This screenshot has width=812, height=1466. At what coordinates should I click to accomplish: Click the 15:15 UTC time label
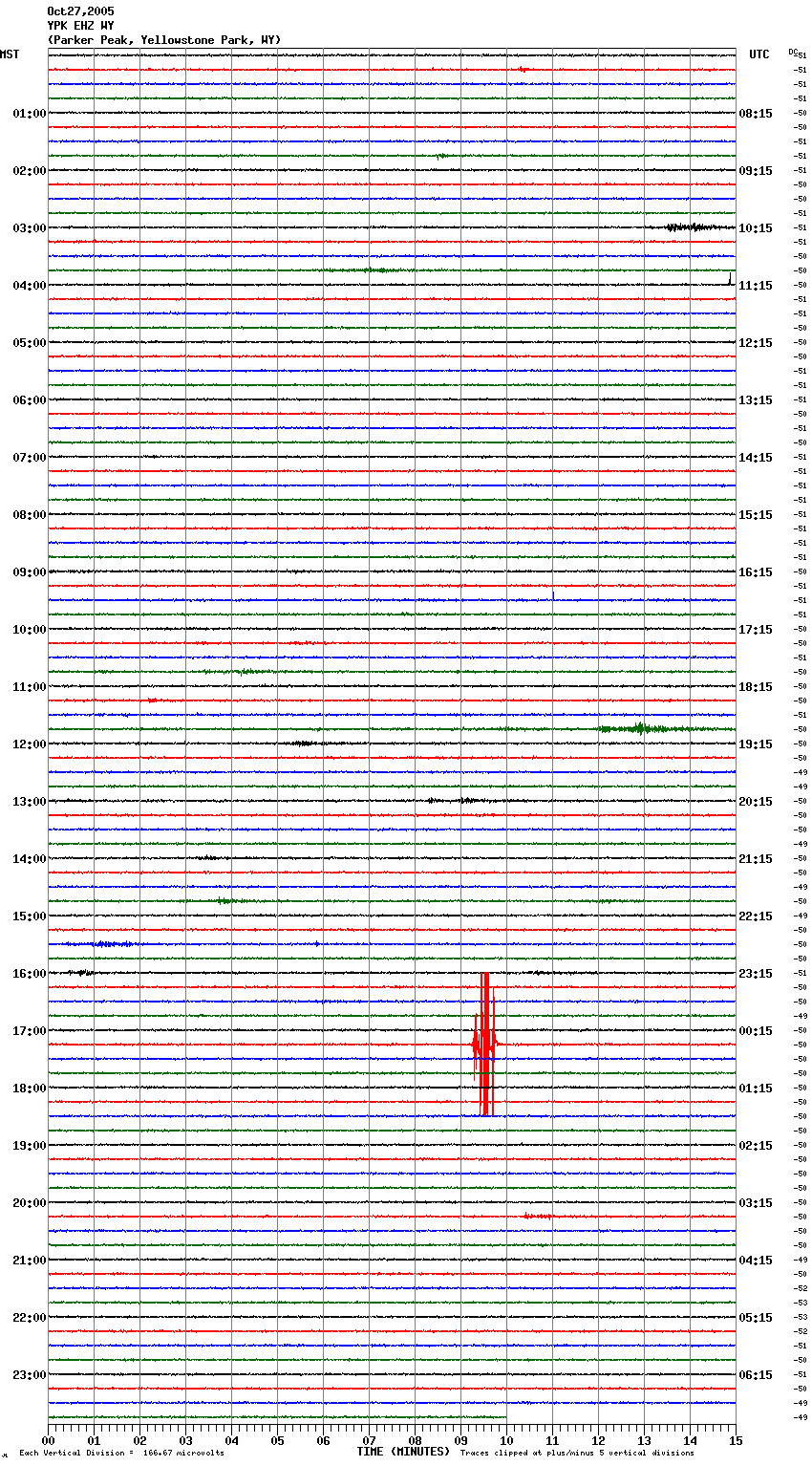(x=756, y=515)
